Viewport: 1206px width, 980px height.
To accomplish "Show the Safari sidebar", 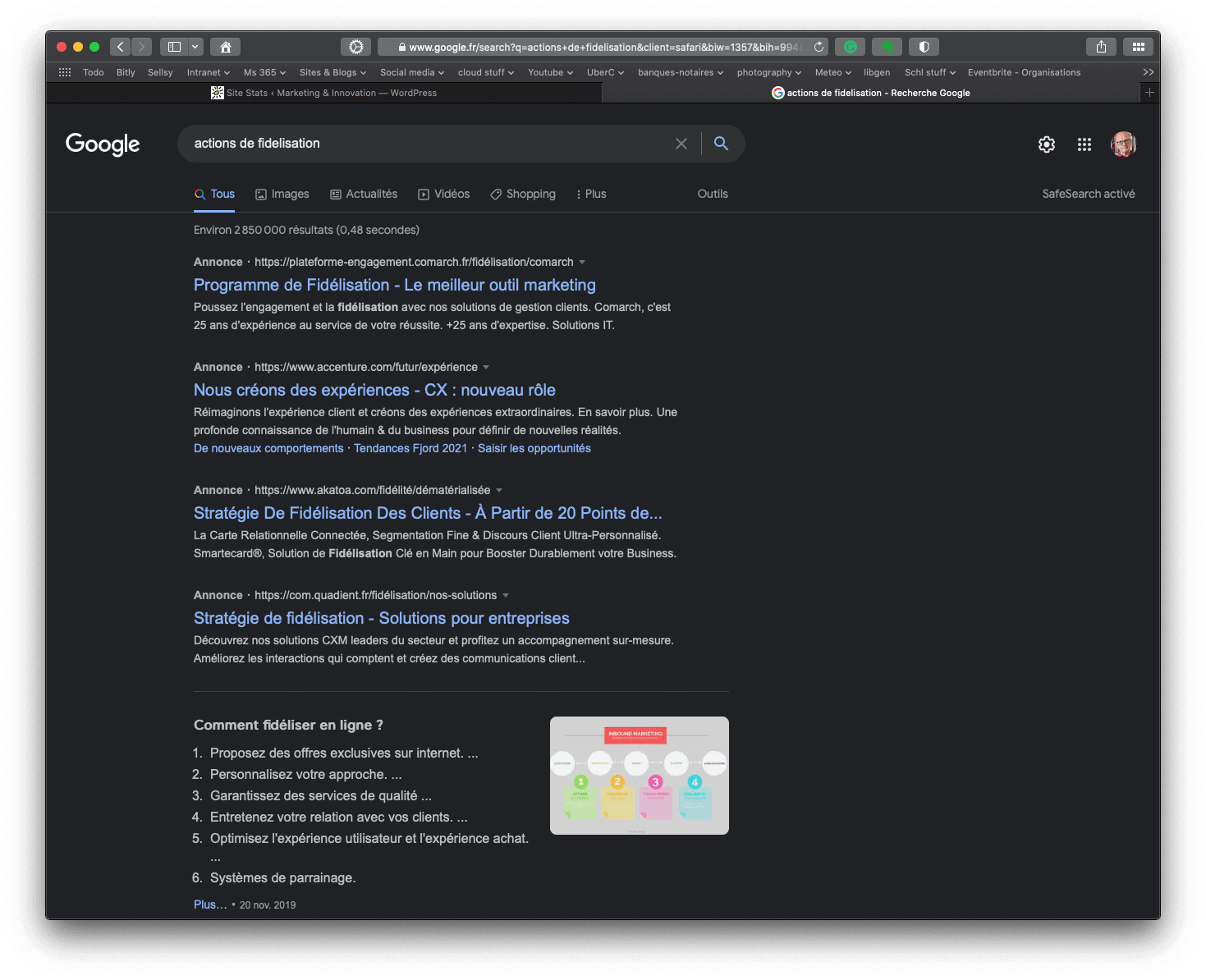I will click(x=174, y=47).
